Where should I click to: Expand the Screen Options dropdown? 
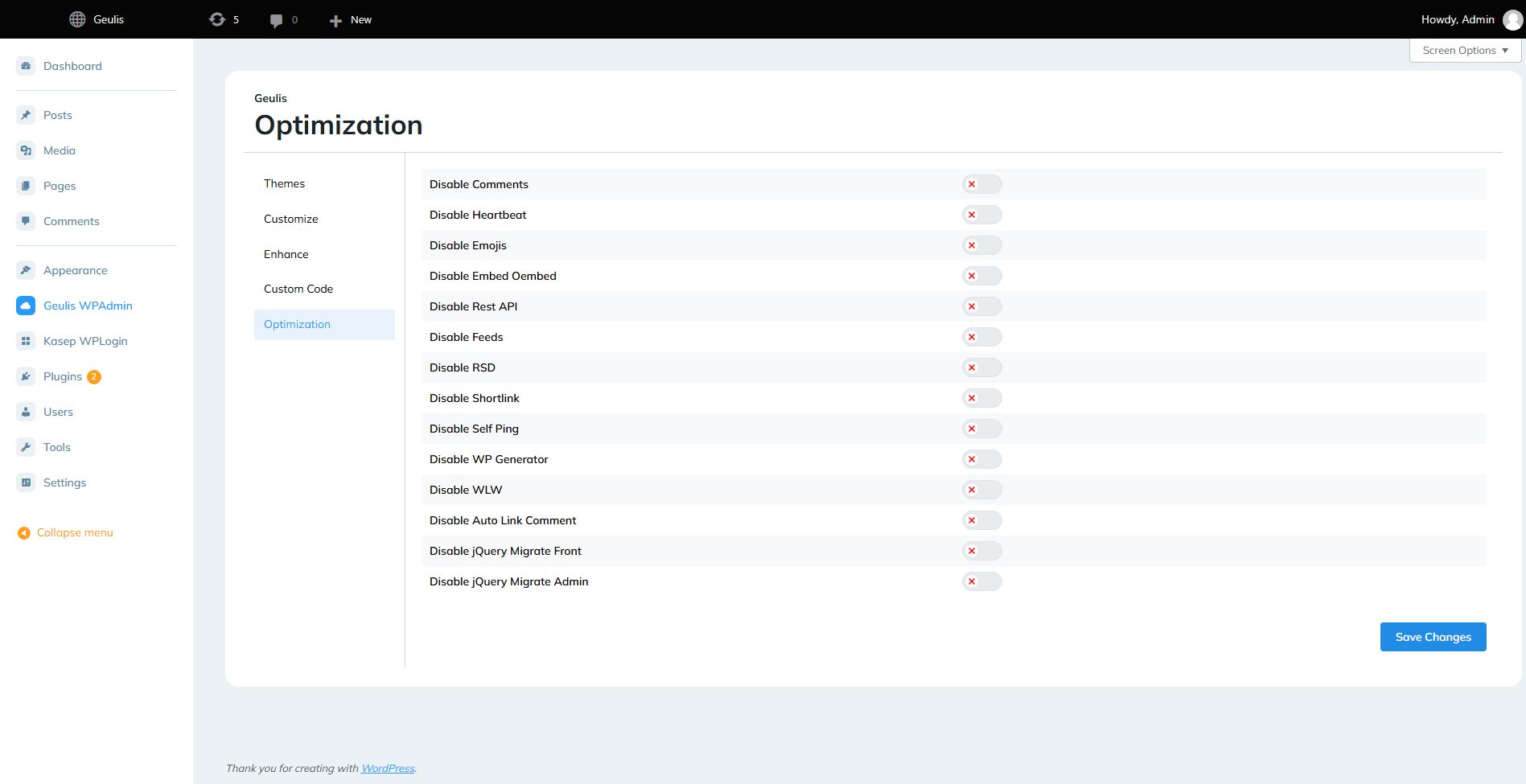pos(1465,50)
